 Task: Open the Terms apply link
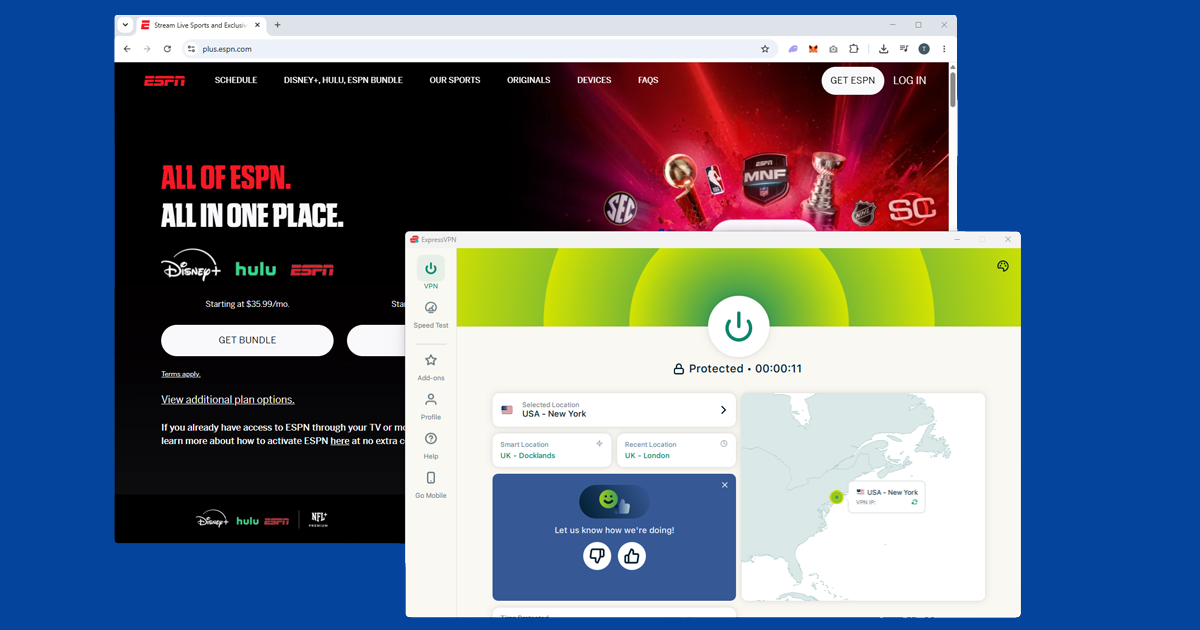(x=181, y=374)
